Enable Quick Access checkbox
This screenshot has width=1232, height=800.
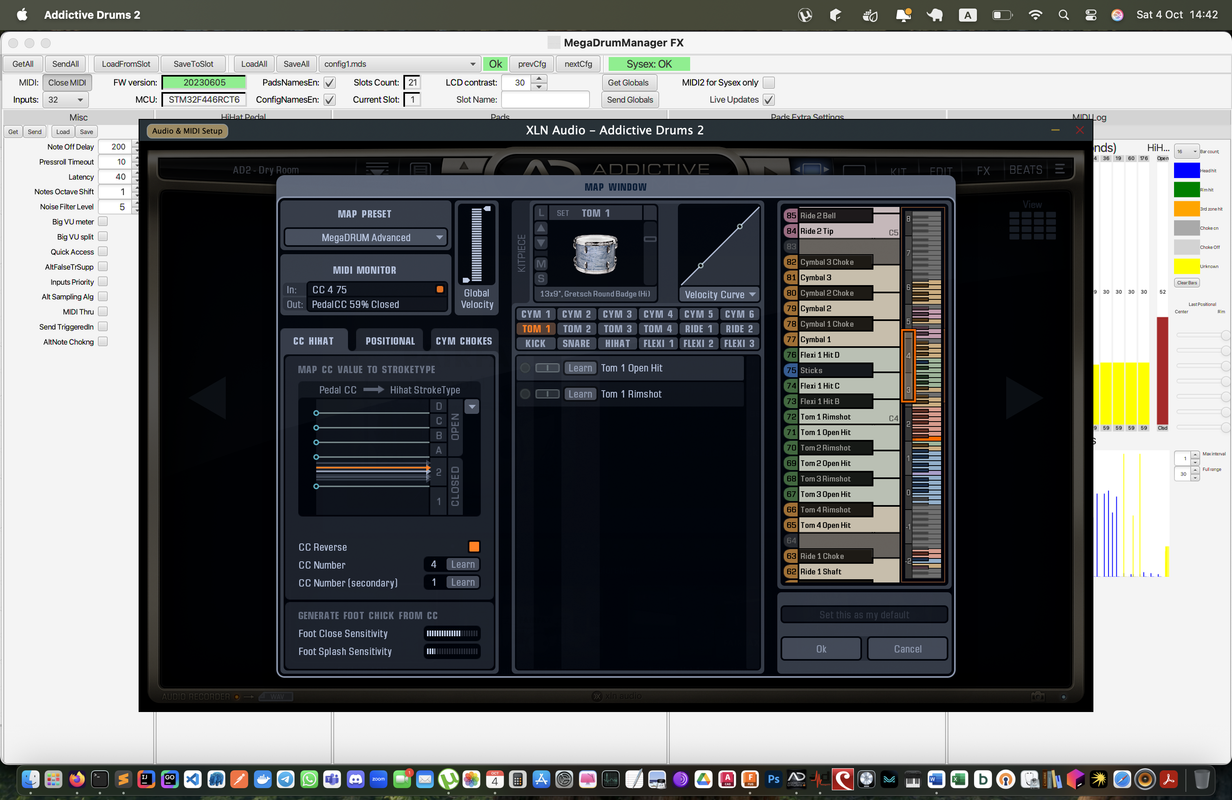click(103, 252)
